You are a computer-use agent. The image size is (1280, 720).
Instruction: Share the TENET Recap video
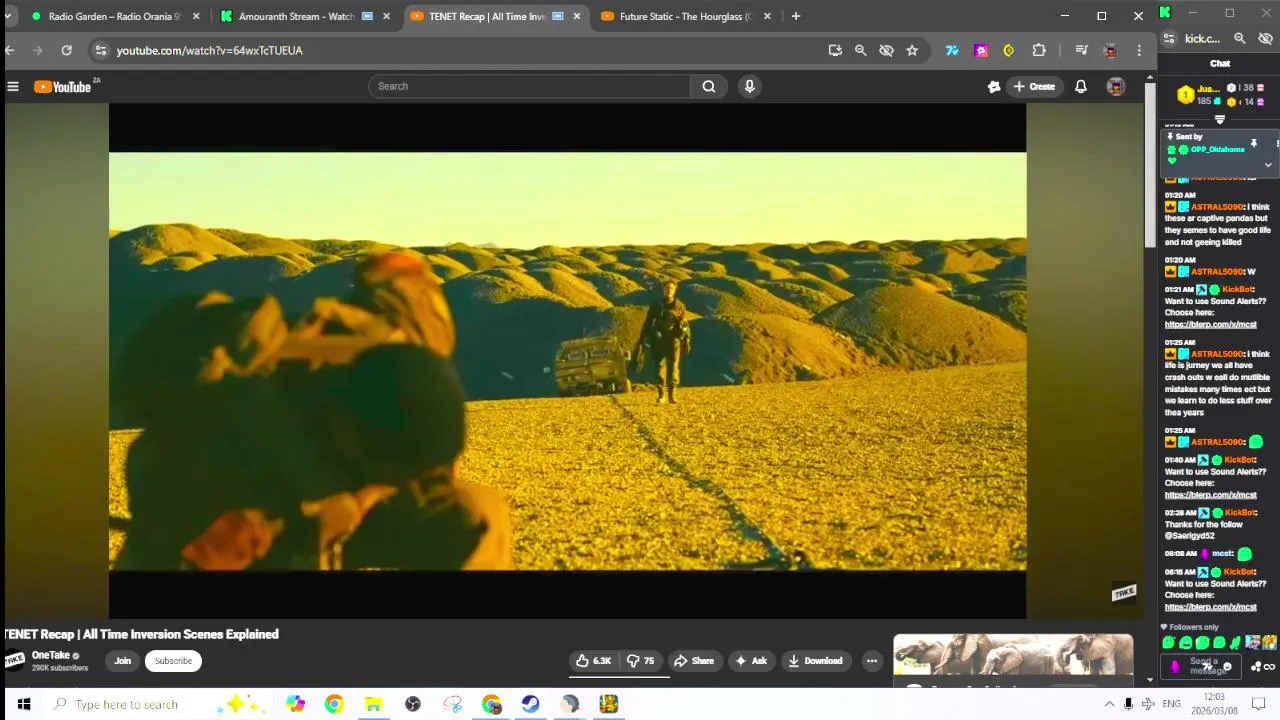(694, 661)
